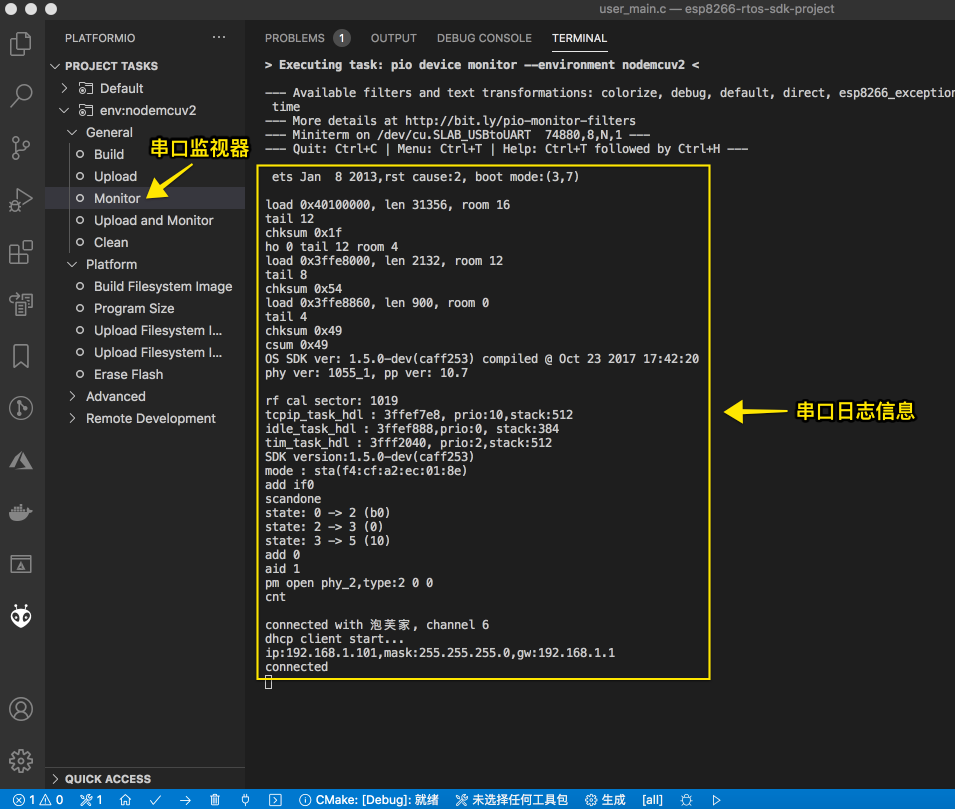This screenshot has width=955, height=809.
Task: Click the 未选择任何工具包 kit selector
Action: tap(512, 800)
